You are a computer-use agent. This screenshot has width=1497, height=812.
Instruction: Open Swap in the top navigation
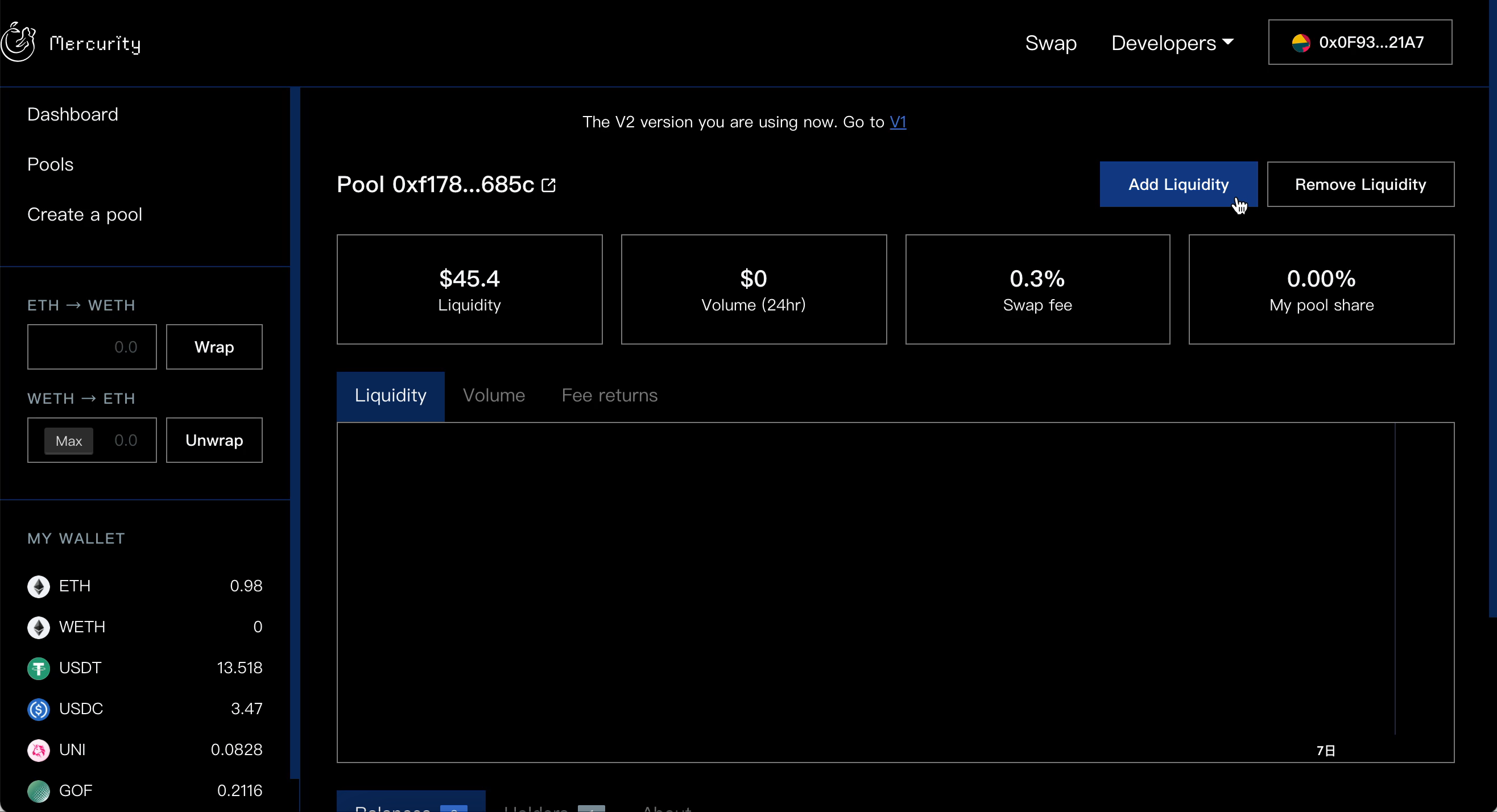tap(1050, 43)
